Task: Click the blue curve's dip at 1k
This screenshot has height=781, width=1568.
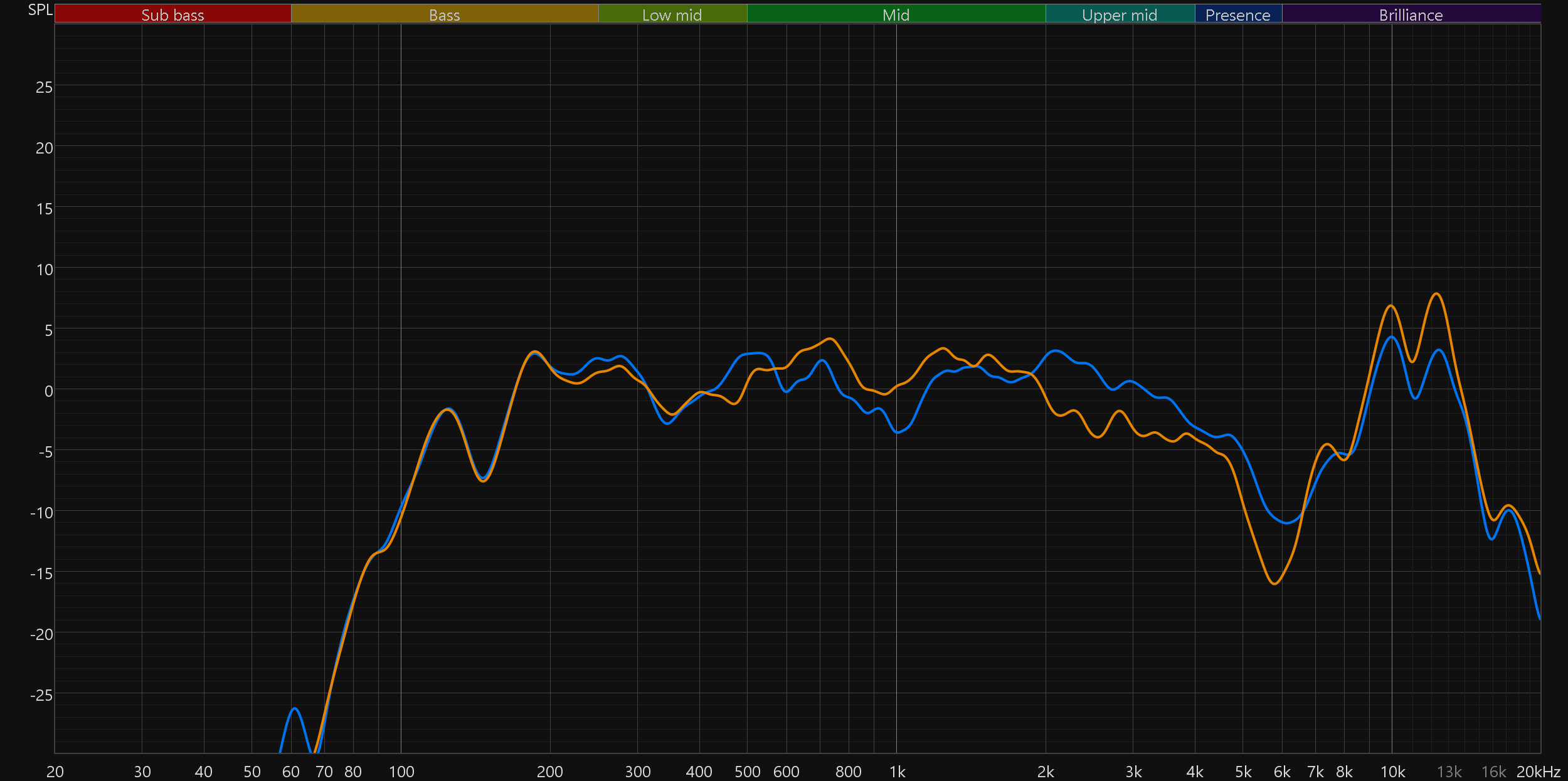Action: tap(898, 432)
